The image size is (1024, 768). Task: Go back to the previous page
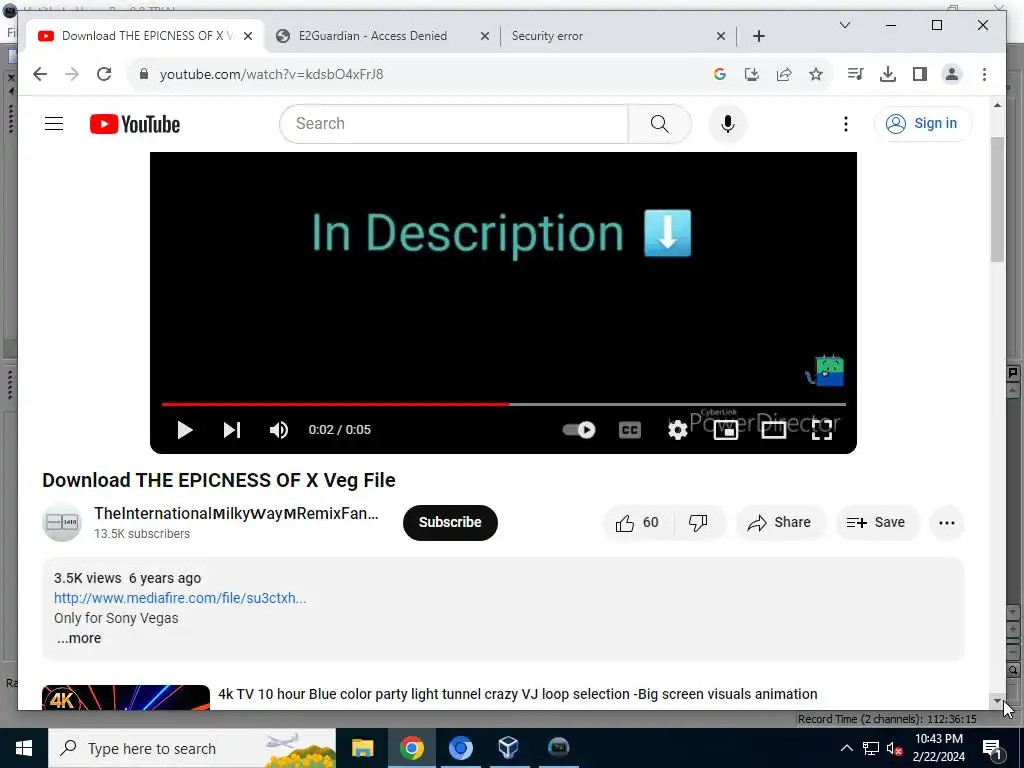pyautogui.click(x=40, y=74)
